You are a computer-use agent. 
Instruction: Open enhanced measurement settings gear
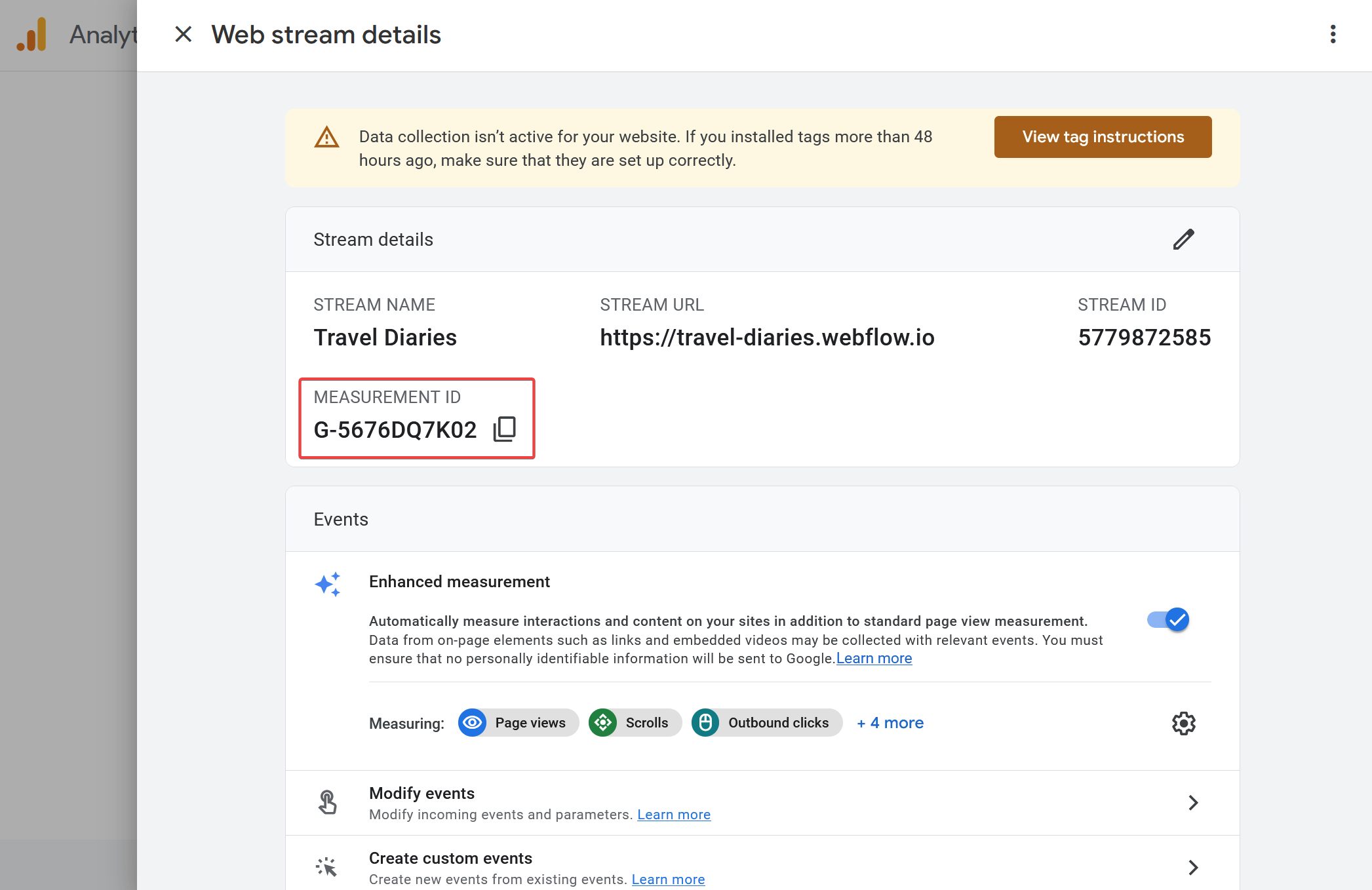1183,724
